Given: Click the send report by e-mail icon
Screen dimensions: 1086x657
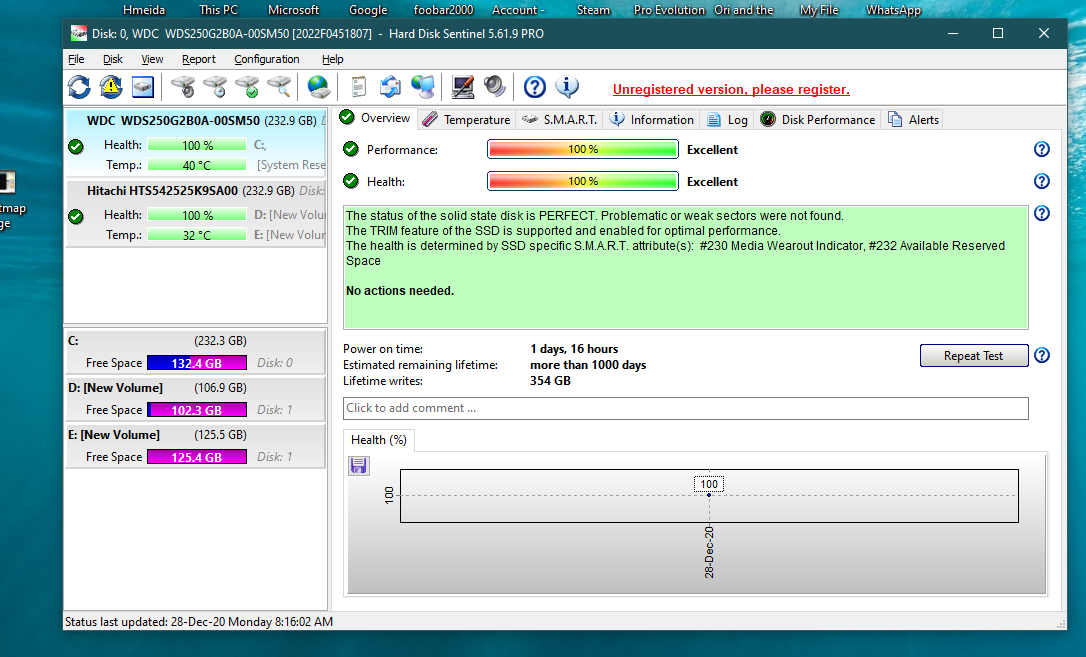Looking at the screenshot, I should click(x=390, y=87).
